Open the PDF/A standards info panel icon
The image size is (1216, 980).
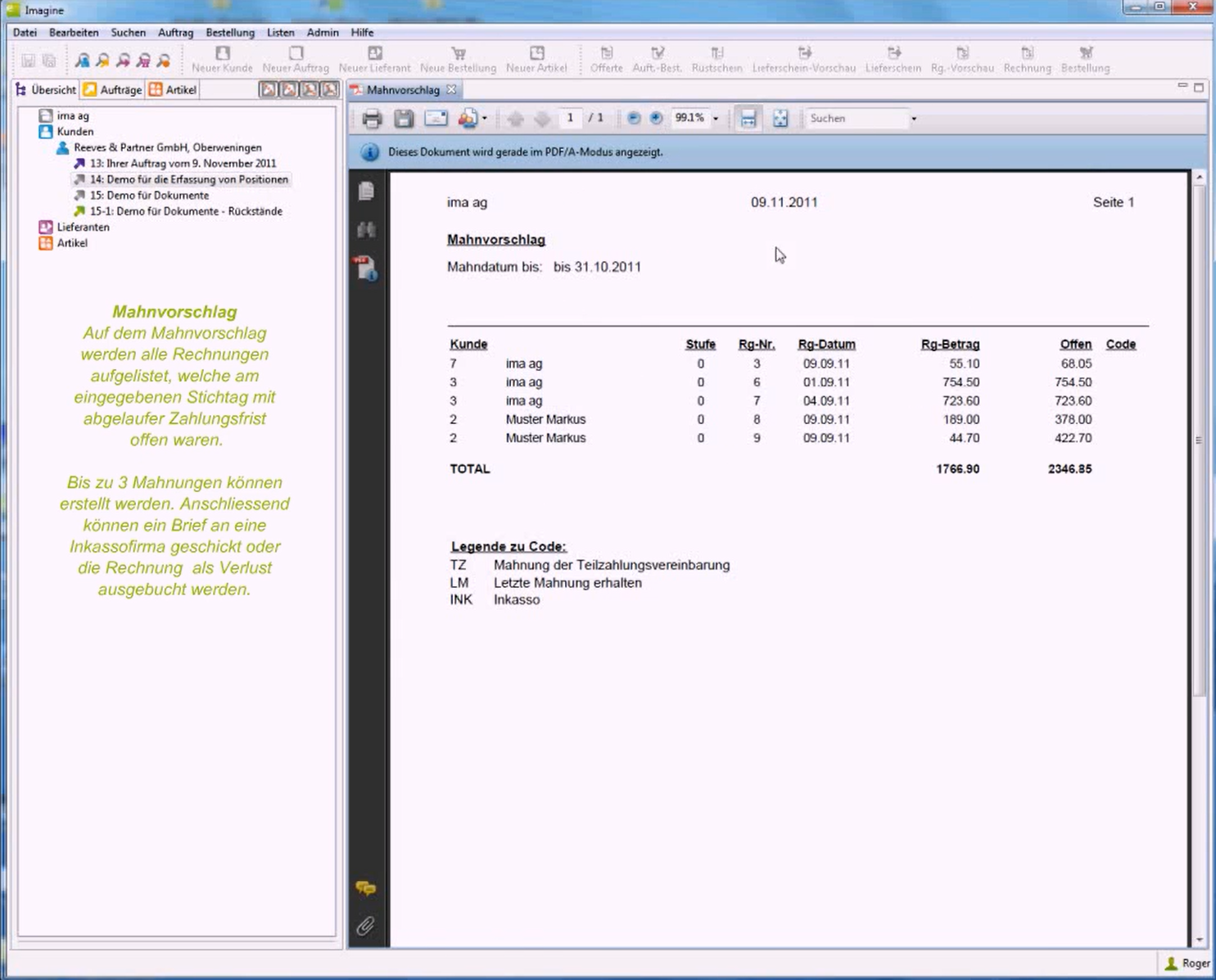click(x=366, y=268)
